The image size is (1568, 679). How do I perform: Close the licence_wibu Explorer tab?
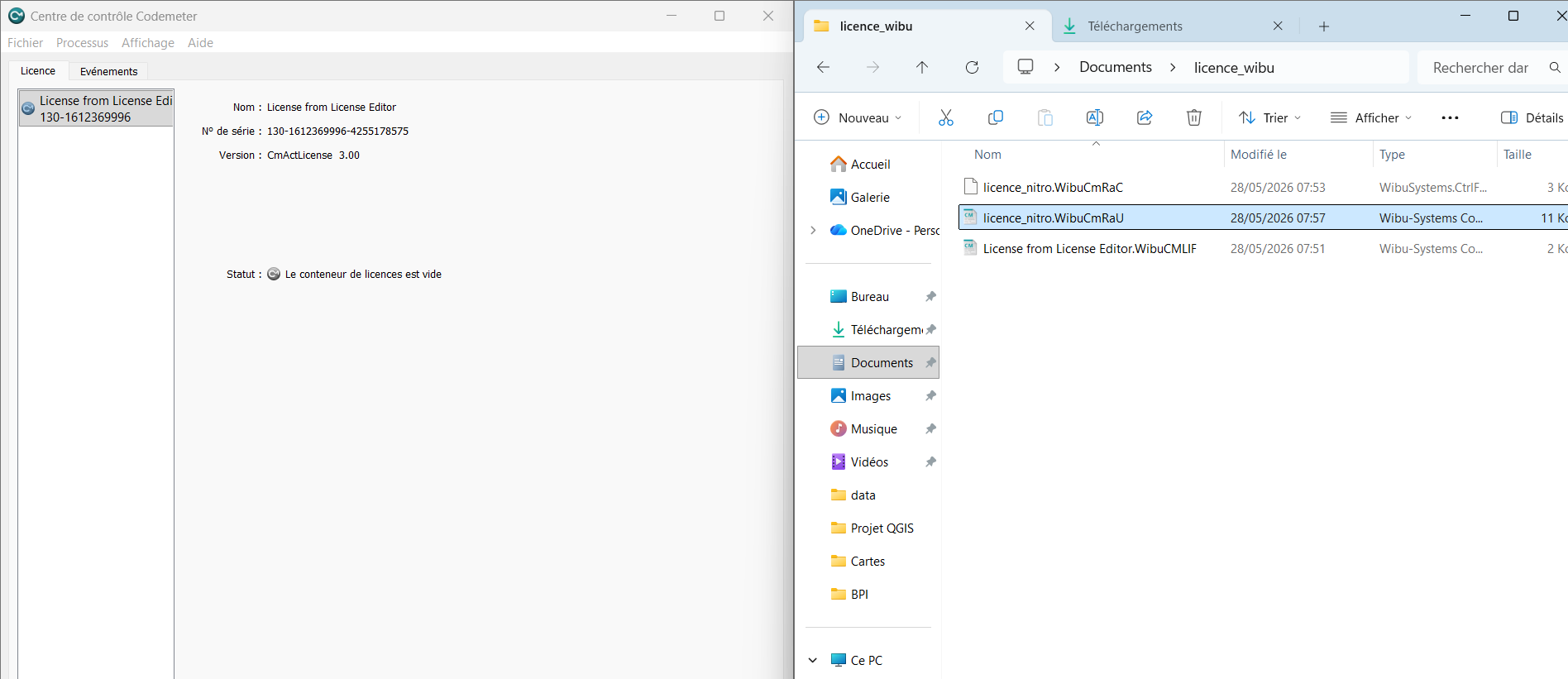point(1030,26)
